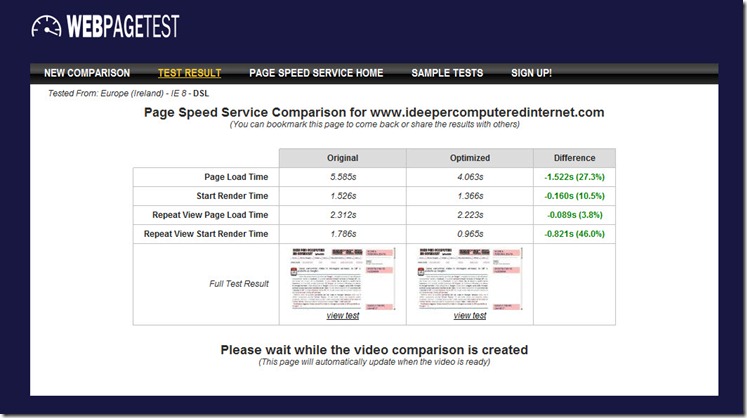Screen dimensions: 747x418
Task: Click the -0.160s (10.5%) difference value
Action: 575,196
